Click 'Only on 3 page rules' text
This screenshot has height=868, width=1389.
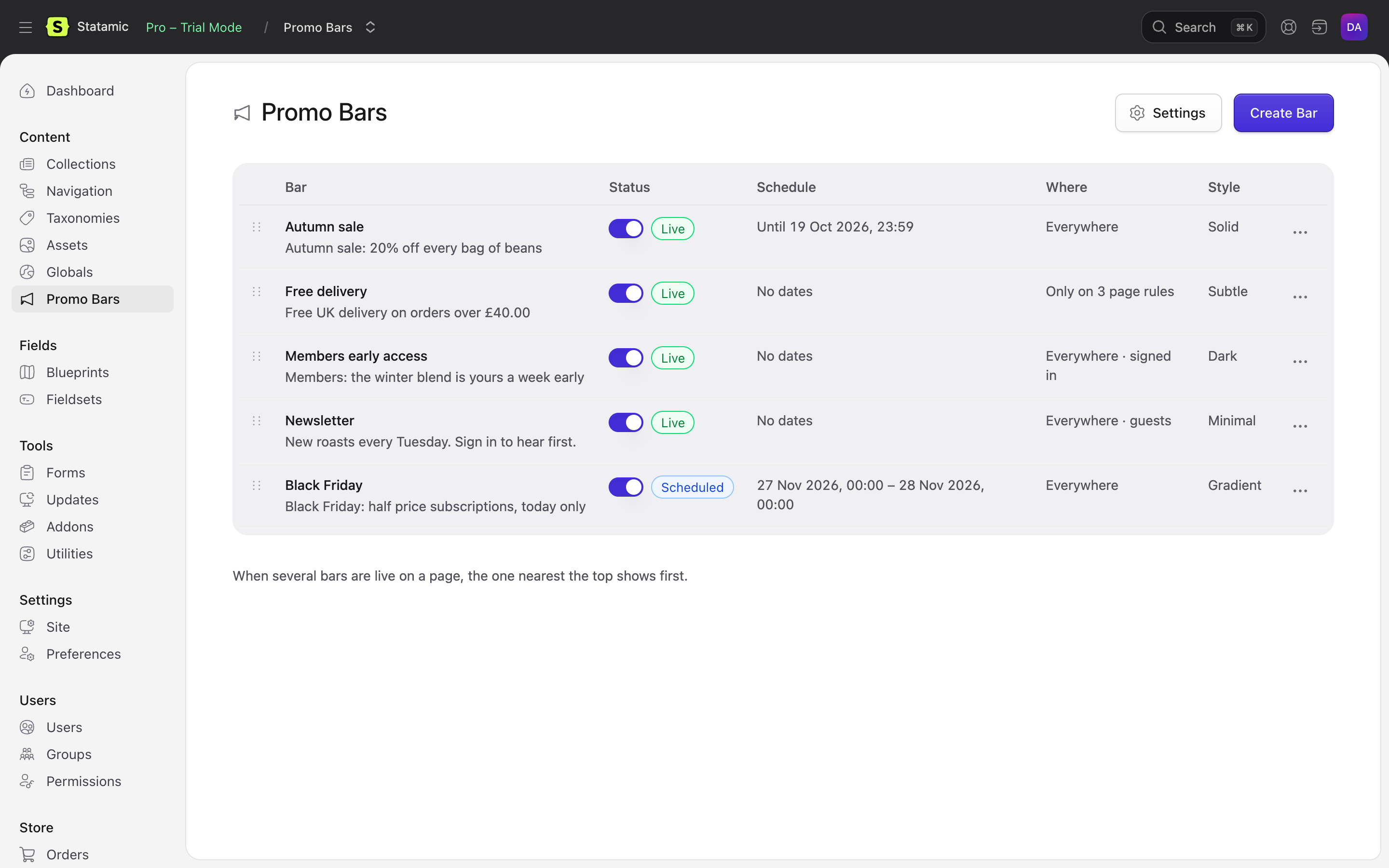(x=1109, y=292)
